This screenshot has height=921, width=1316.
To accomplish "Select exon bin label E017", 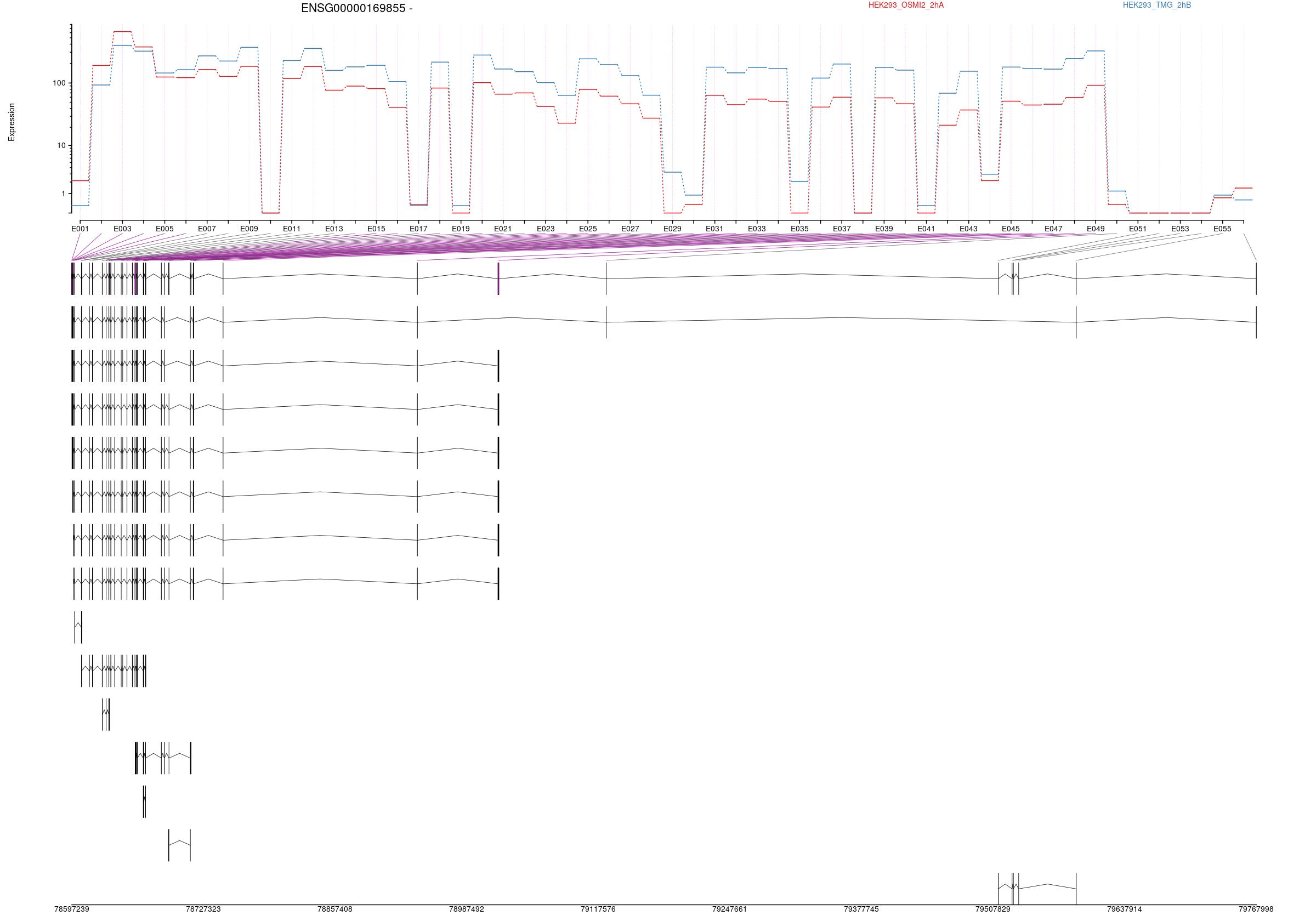I will [x=418, y=229].
